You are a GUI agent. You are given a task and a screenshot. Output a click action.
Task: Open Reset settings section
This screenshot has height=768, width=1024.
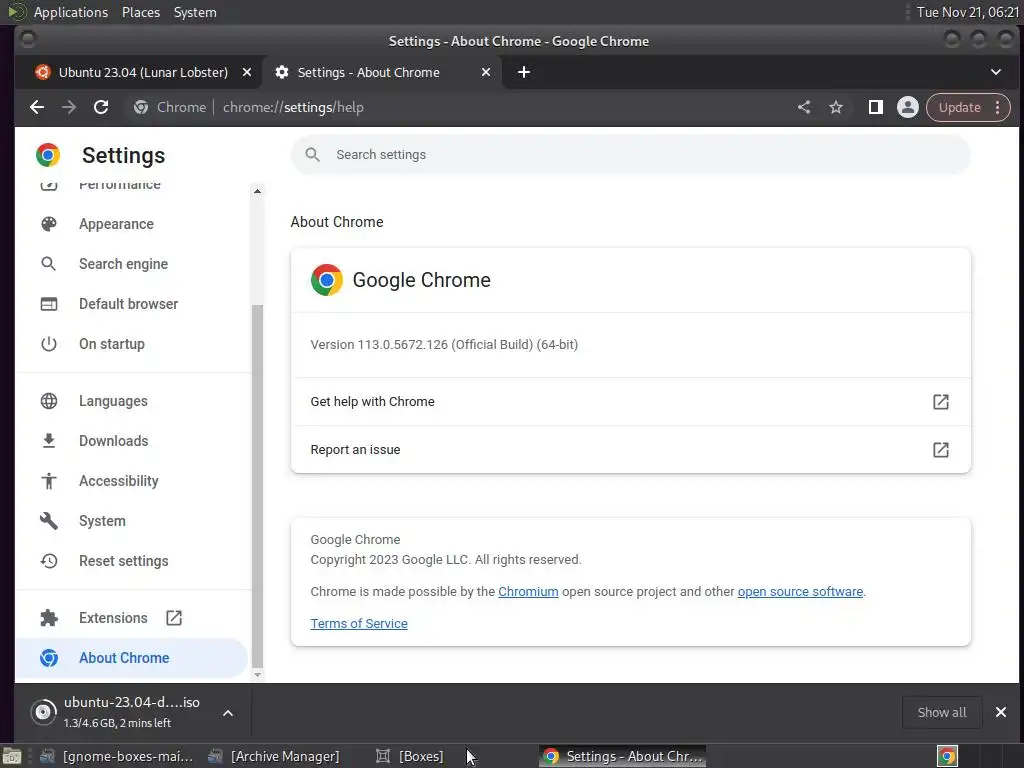[123, 561]
